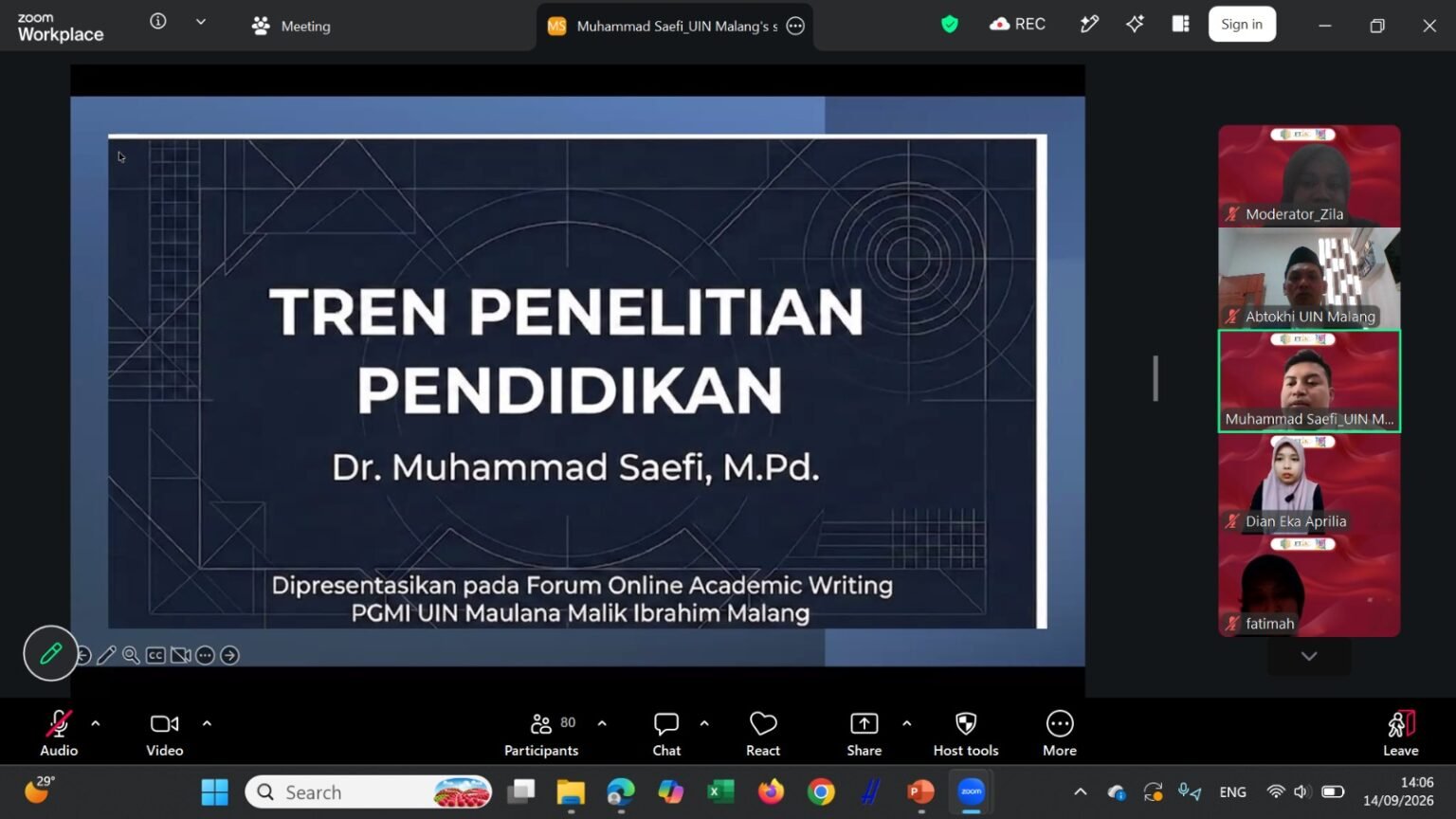Expand the audio options arrow
This screenshot has height=819, width=1456.
click(96, 723)
